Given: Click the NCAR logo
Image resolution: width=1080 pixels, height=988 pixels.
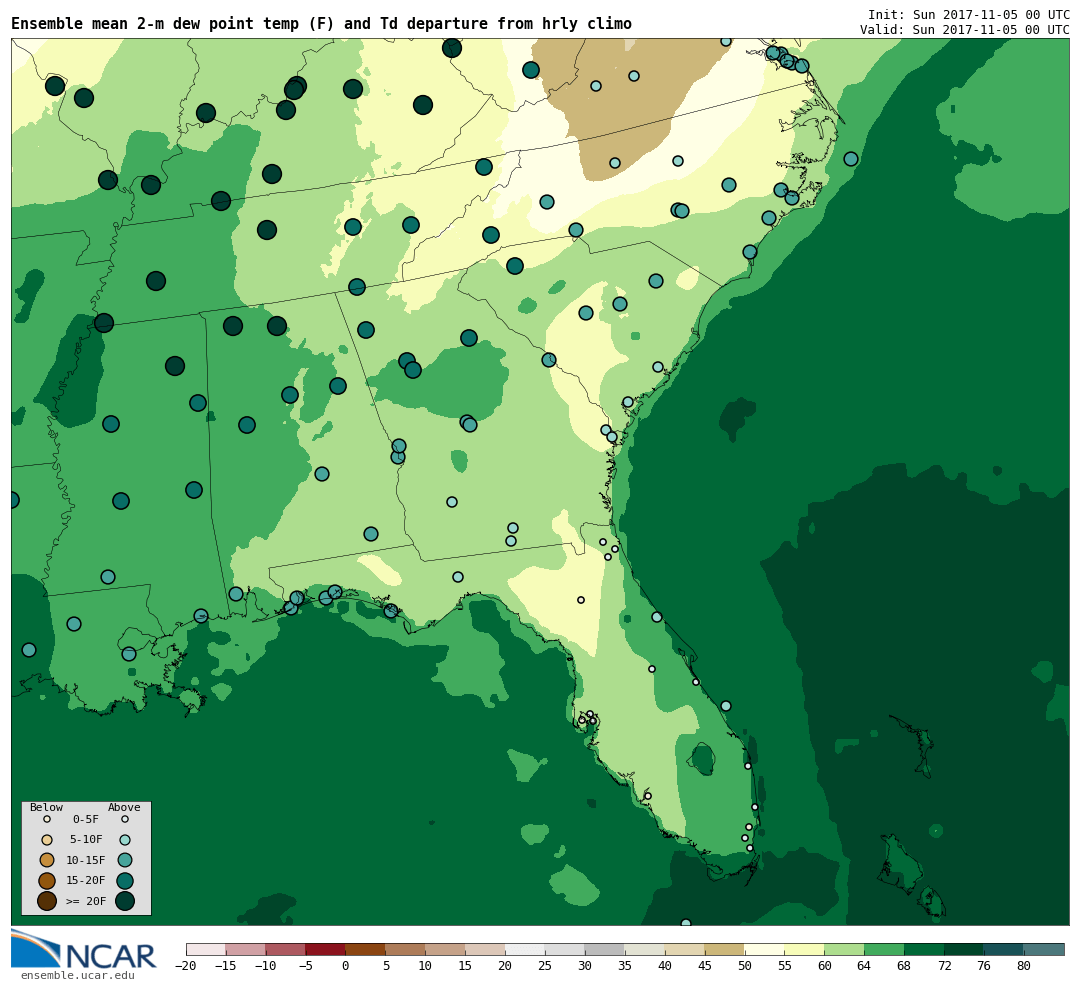Looking at the screenshot, I should pyautogui.click(x=84, y=950).
